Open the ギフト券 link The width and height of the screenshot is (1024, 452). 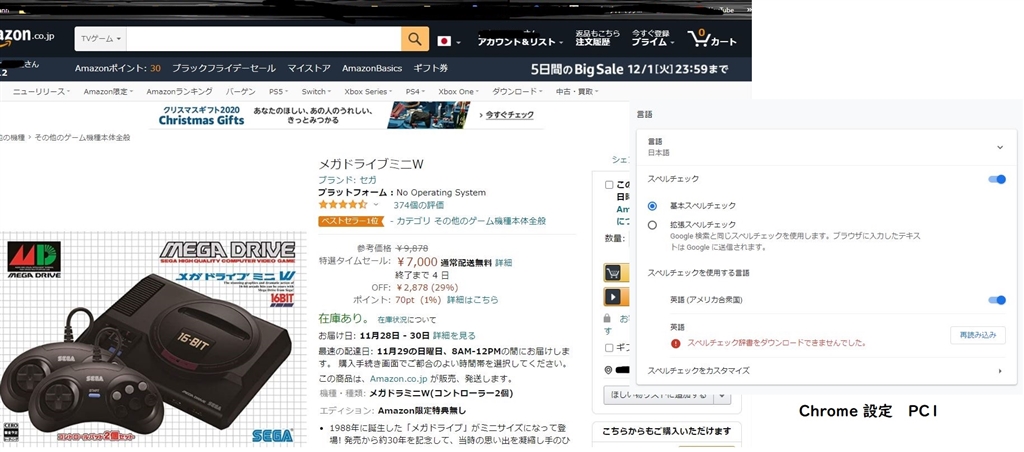tap(430, 68)
